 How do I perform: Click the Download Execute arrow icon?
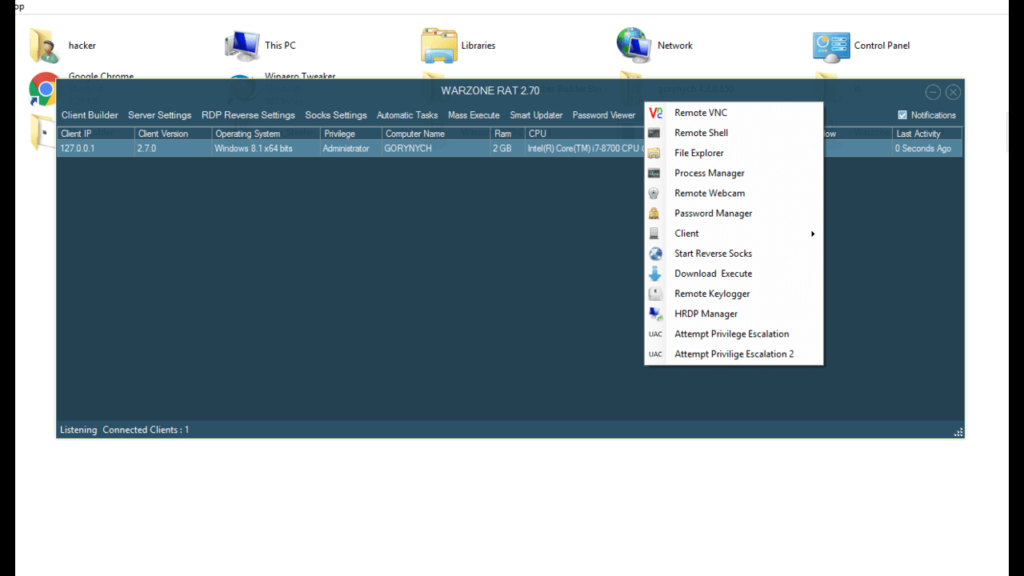coord(655,274)
